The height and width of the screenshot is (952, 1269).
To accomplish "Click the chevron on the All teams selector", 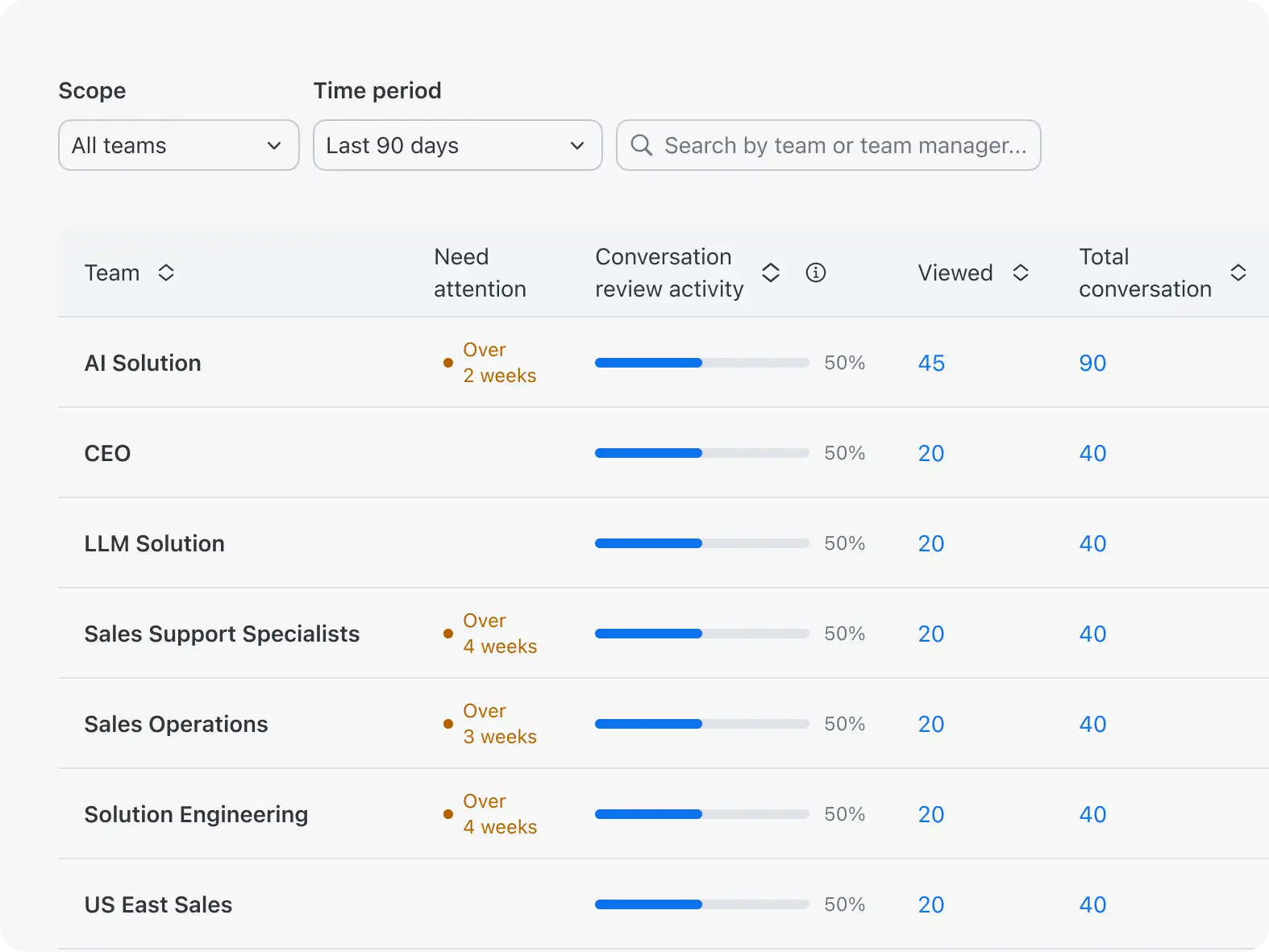I will tap(274, 146).
